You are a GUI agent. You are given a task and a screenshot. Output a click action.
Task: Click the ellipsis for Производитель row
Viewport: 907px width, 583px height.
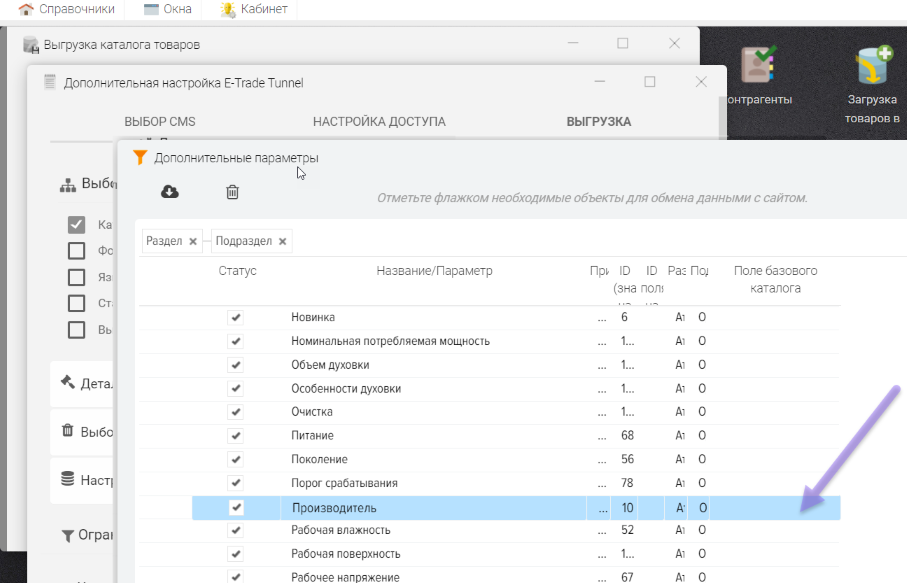pos(601,508)
